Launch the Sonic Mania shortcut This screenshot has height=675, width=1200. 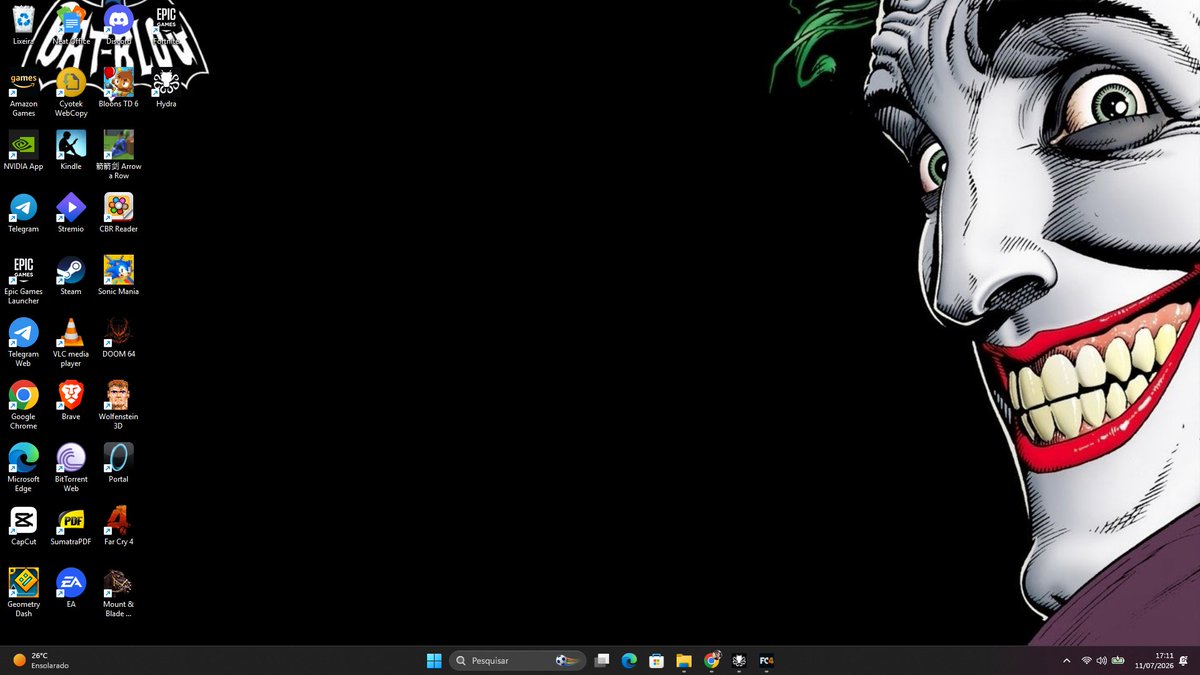point(118,275)
